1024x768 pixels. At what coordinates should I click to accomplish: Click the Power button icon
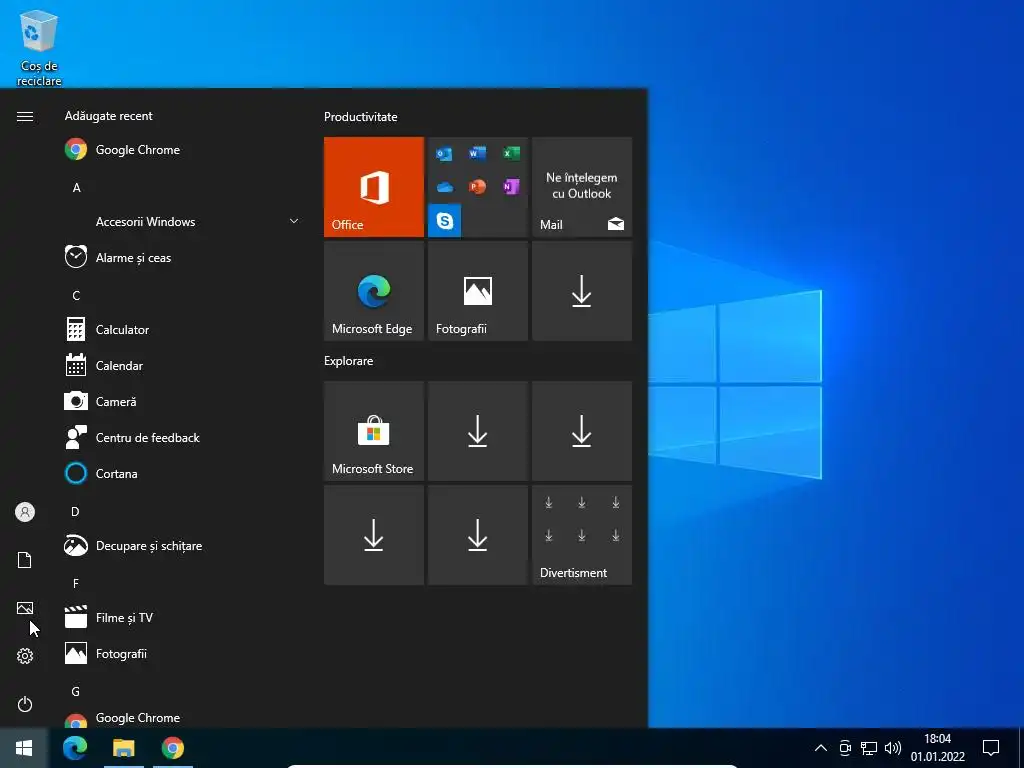coord(25,704)
